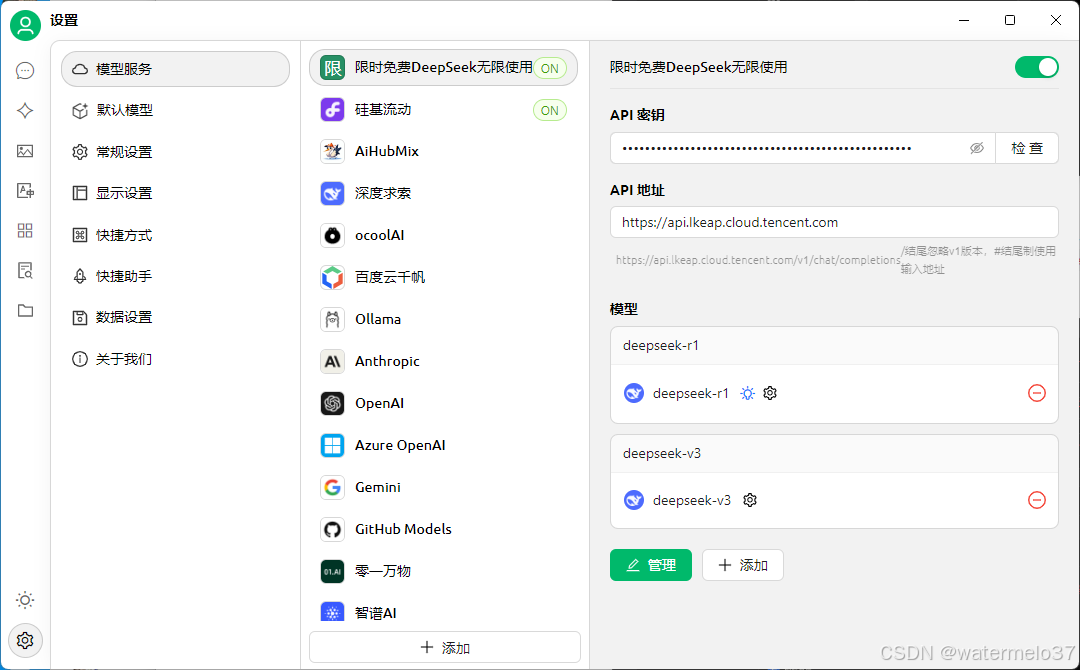Toggle the ON badge beside 硅基流动
The image size is (1080, 670).
pyautogui.click(x=549, y=110)
